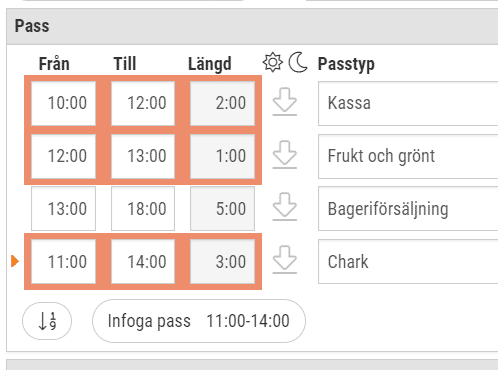
Task: Open the Kassa passtyp field
Action: [x=408, y=103]
